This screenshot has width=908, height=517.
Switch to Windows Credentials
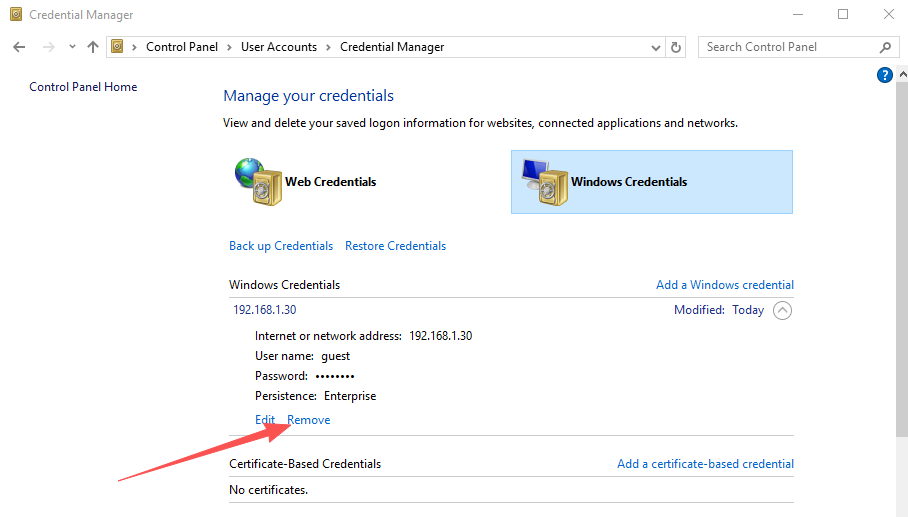click(651, 182)
